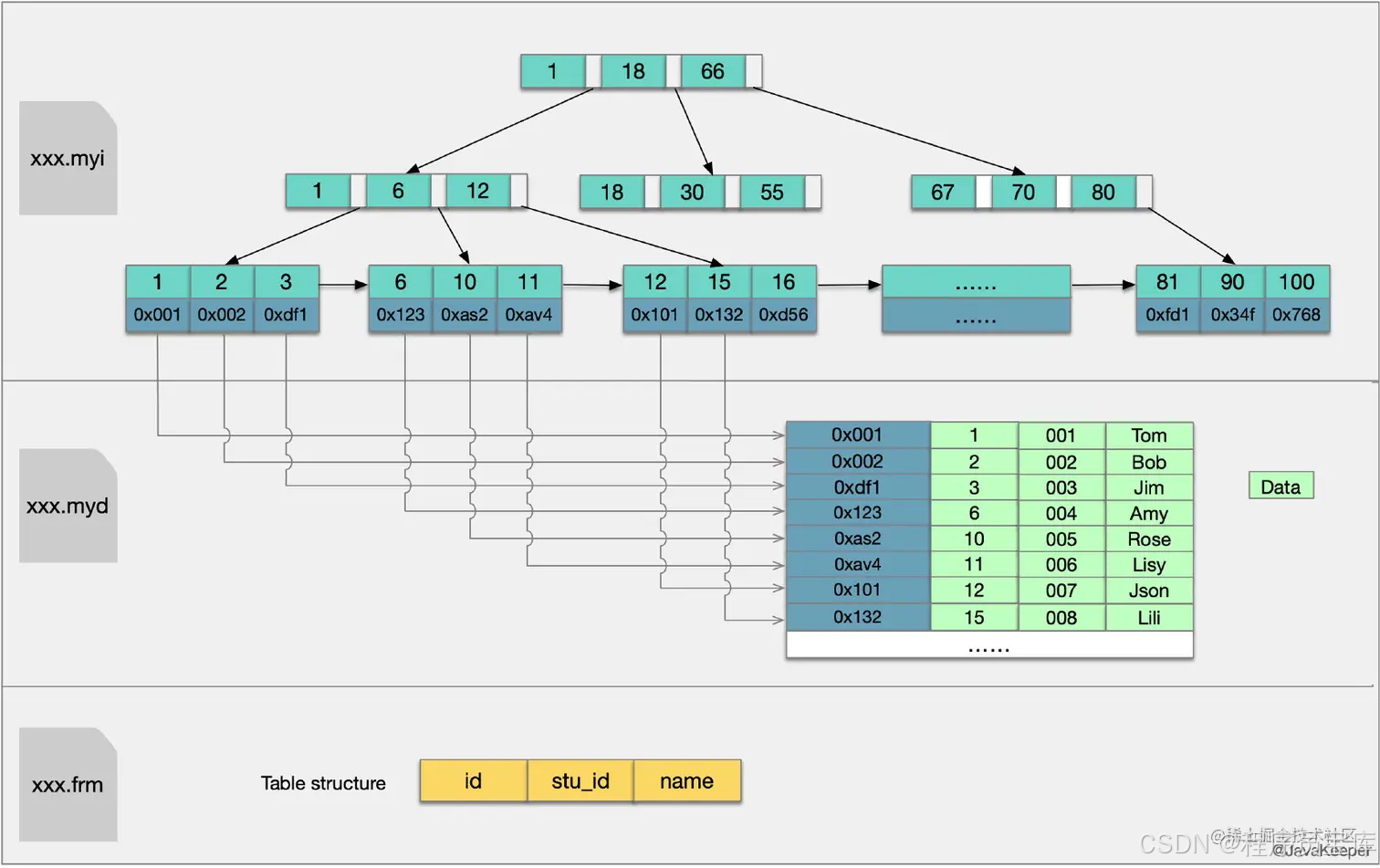Select the pointer cell 0x001
Image resolution: width=1380 pixels, height=868 pixels.
[x=156, y=314]
